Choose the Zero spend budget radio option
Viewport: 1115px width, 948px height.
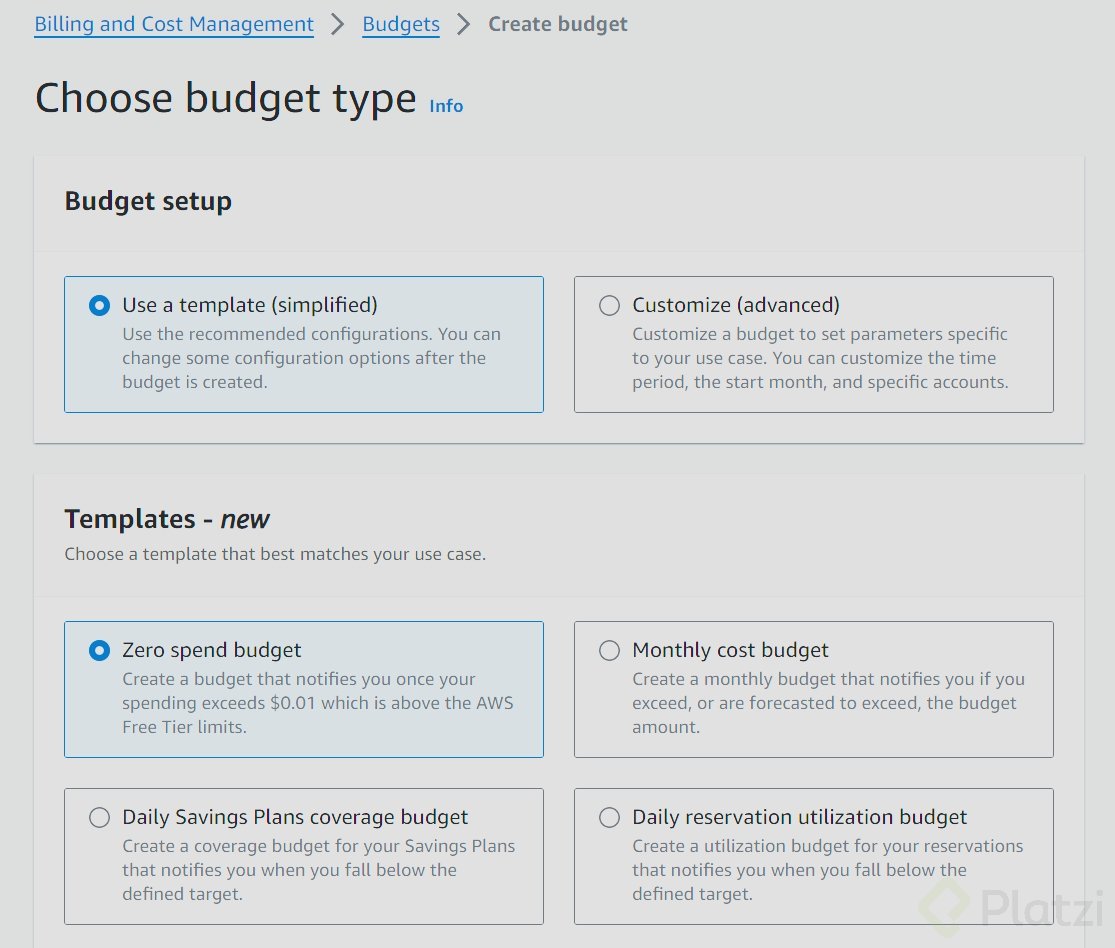point(99,651)
